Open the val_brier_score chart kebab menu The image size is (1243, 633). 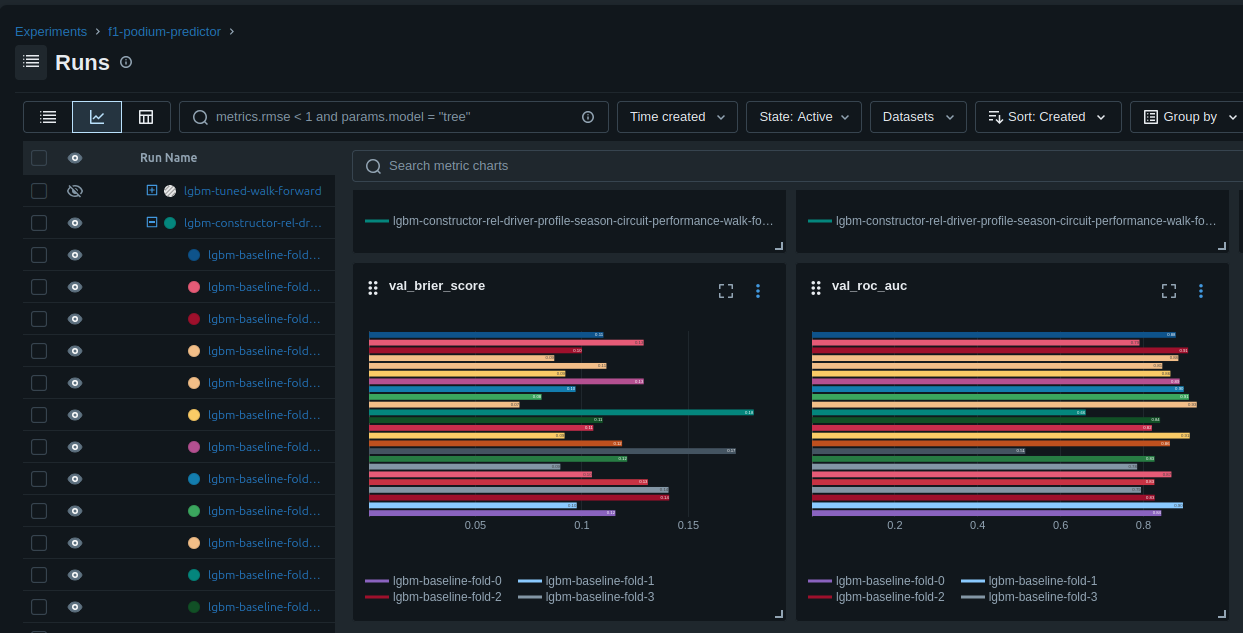coord(758,291)
